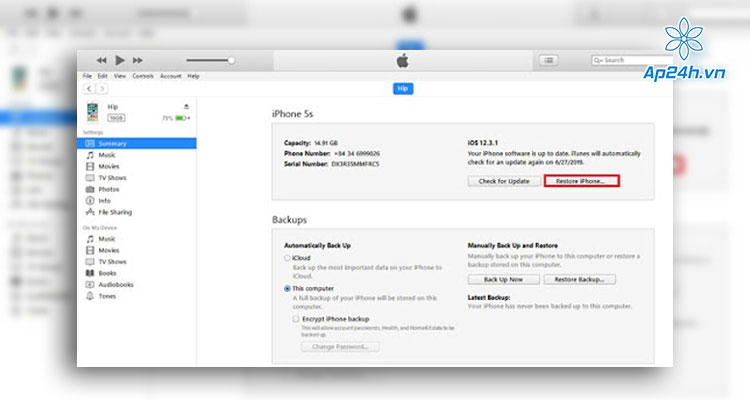Open TV Shows under On My Device
Viewport: 750px width, 400px height.
pyautogui.click(x=112, y=262)
